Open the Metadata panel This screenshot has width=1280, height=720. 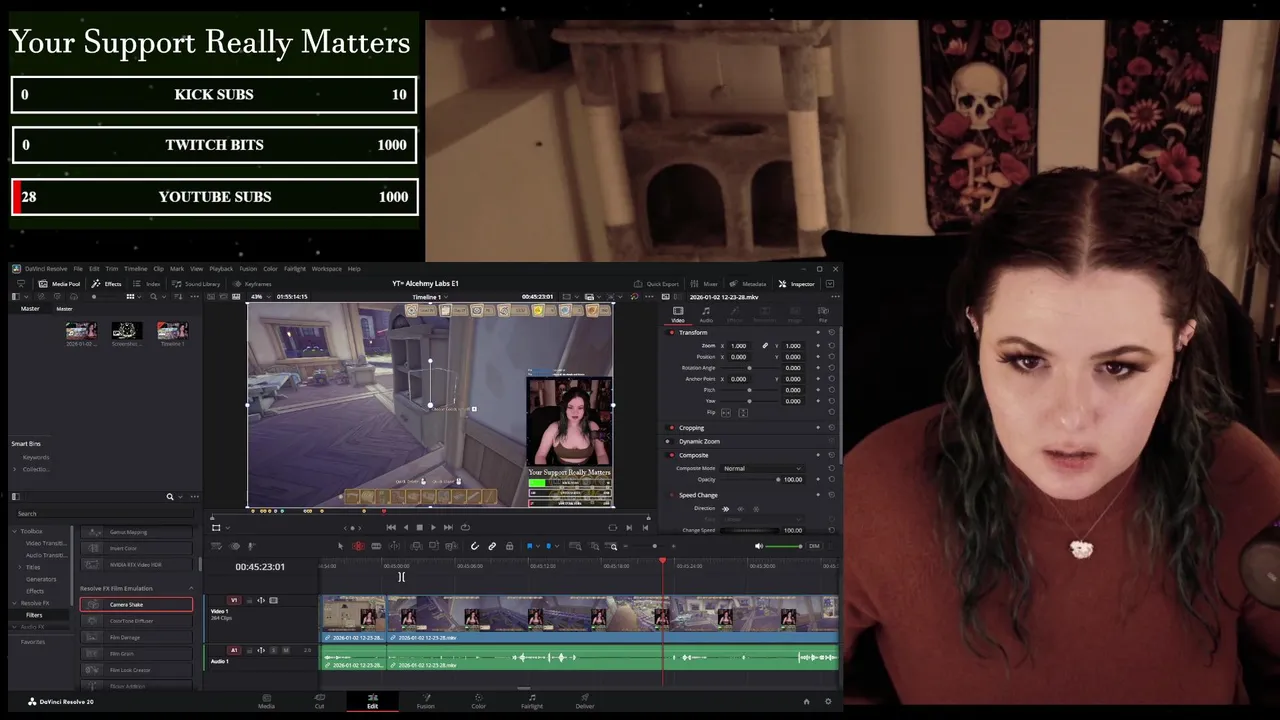(x=748, y=284)
